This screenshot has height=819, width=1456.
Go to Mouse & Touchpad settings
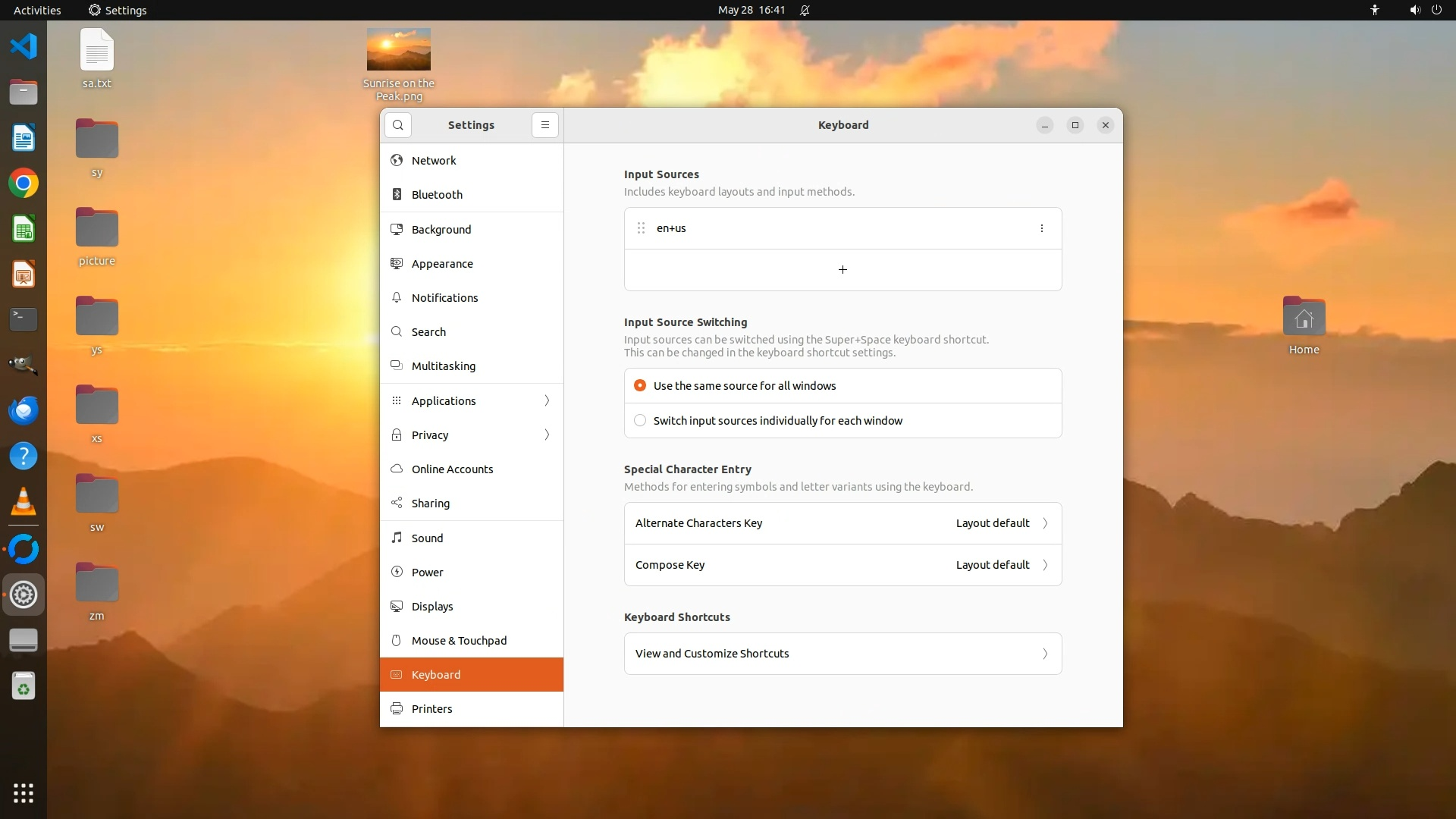(x=459, y=641)
